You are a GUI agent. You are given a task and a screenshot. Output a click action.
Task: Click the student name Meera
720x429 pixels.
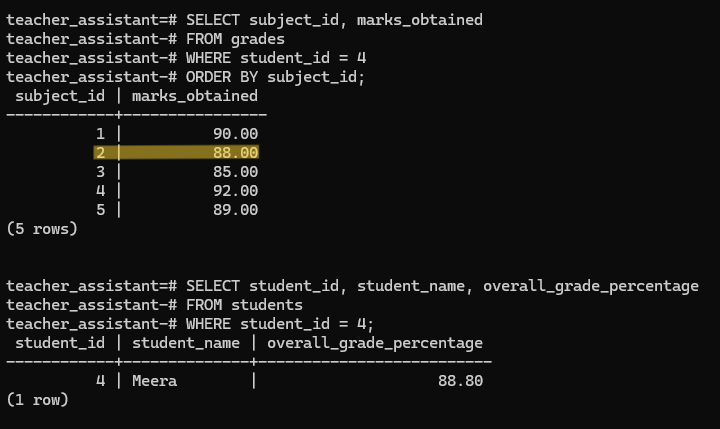(154, 381)
